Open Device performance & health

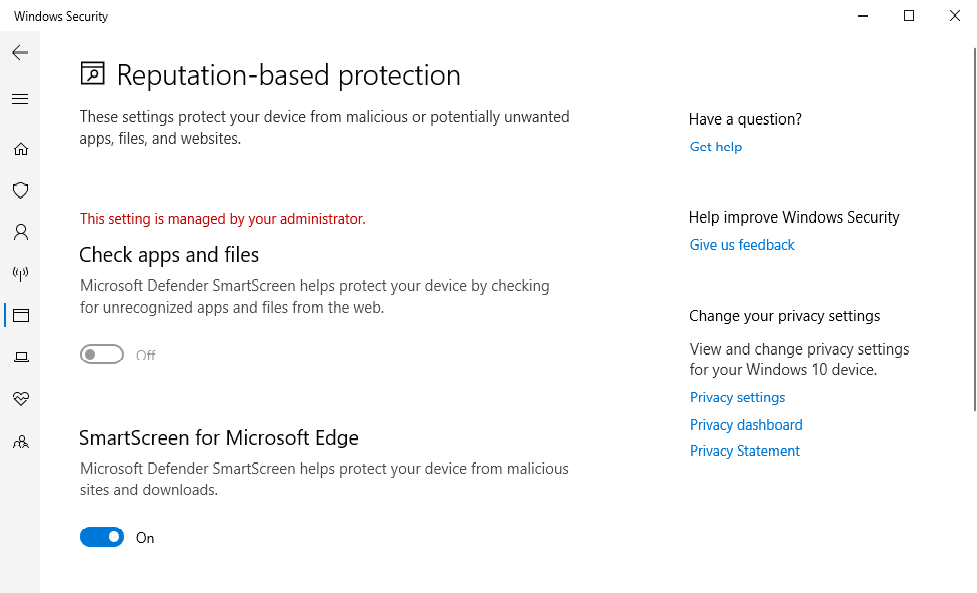(x=20, y=399)
